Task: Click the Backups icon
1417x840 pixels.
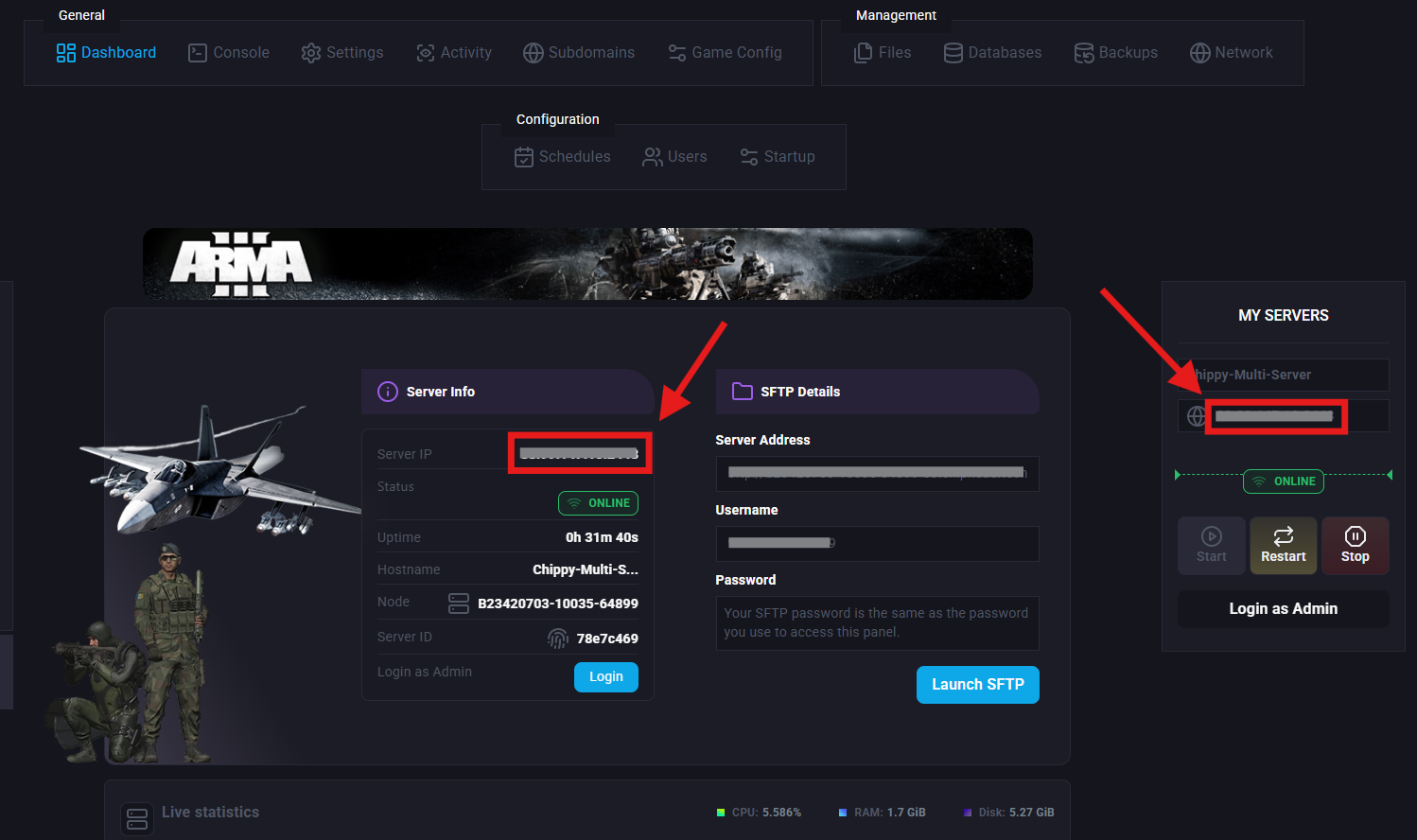Action: 1084,53
